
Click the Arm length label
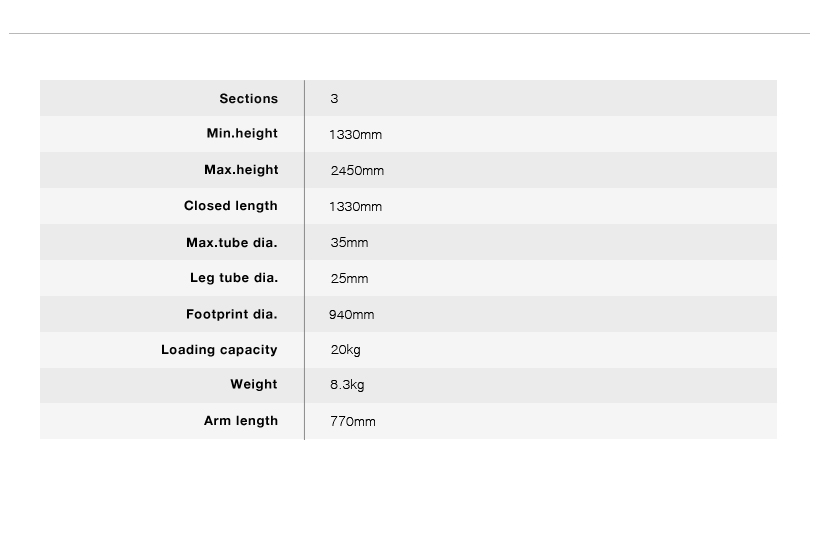coord(241,421)
